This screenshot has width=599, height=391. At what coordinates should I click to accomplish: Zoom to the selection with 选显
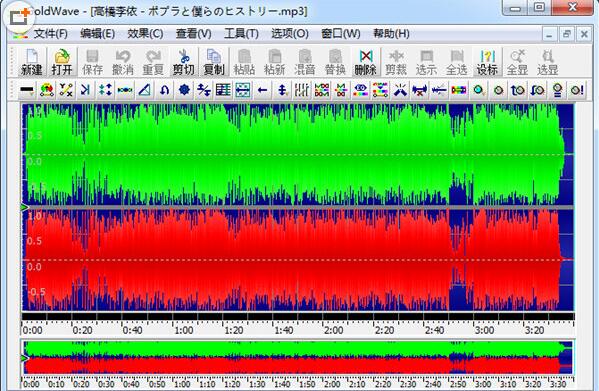548,62
